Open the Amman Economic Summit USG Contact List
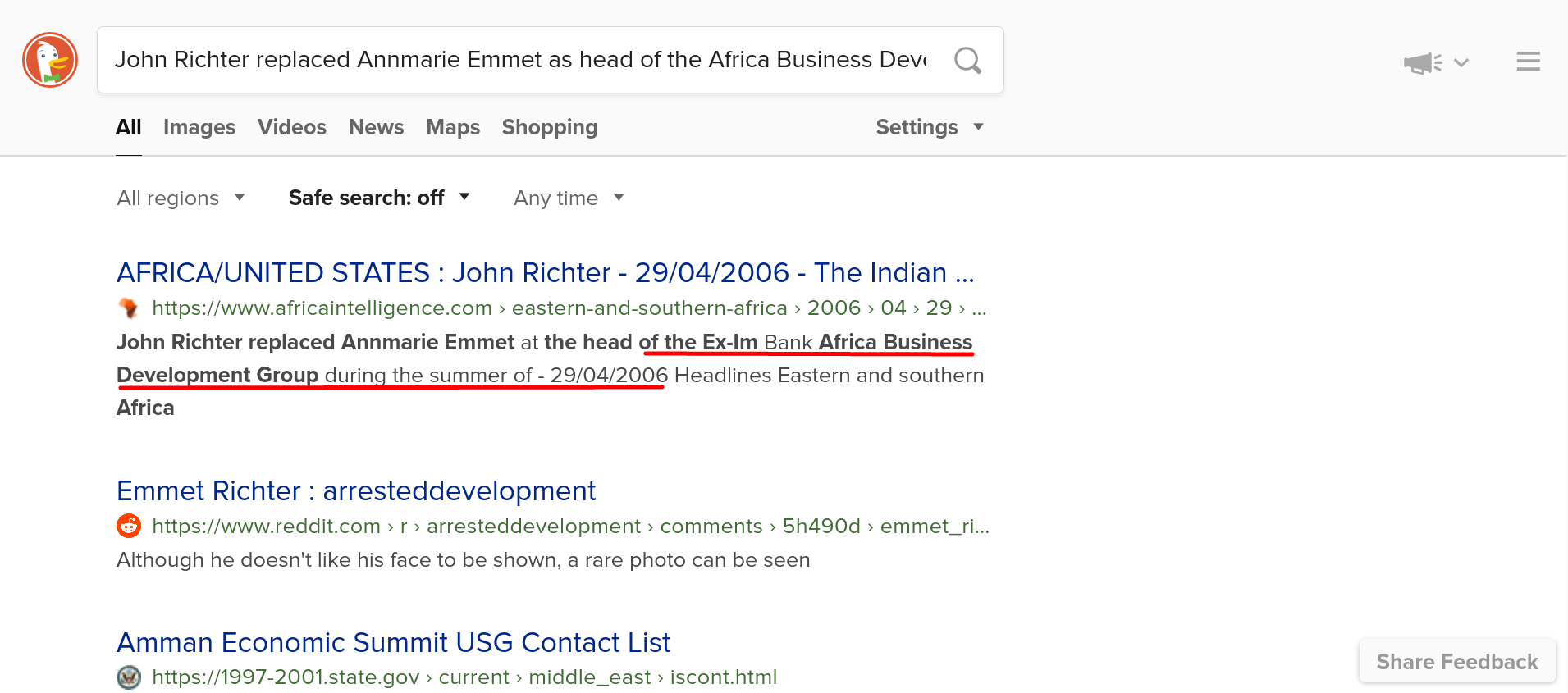 (x=394, y=642)
